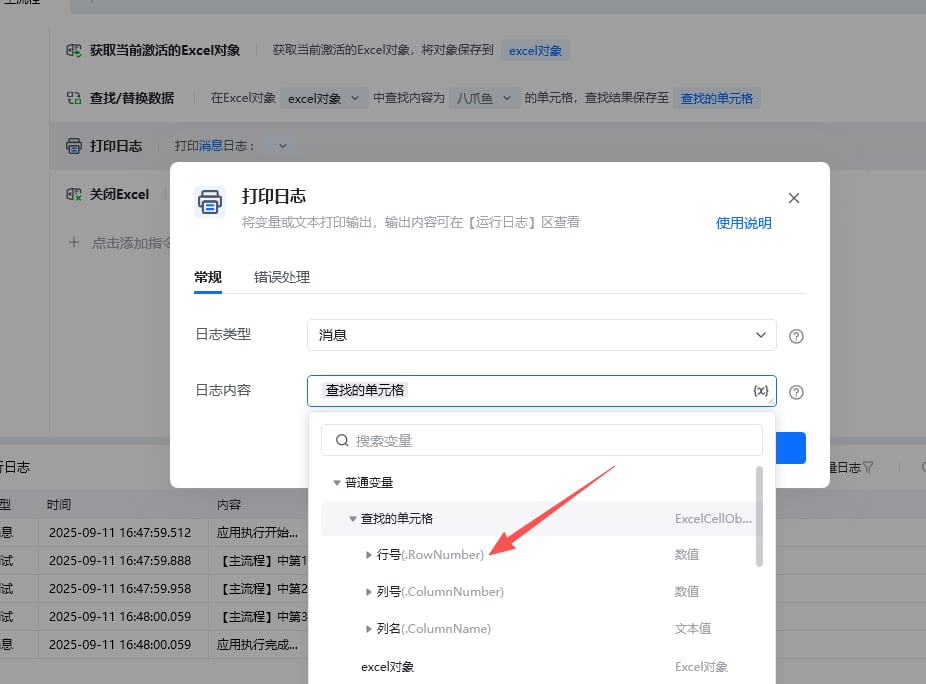Viewport: 926px width, 684px height.
Task: Click the 消息 log type link in step
Action: [x=210, y=146]
